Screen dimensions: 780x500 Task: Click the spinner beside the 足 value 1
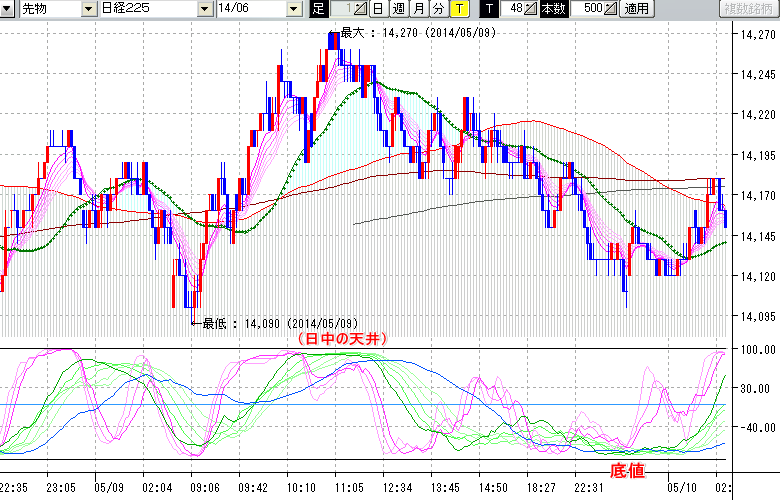click(x=362, y=9)
